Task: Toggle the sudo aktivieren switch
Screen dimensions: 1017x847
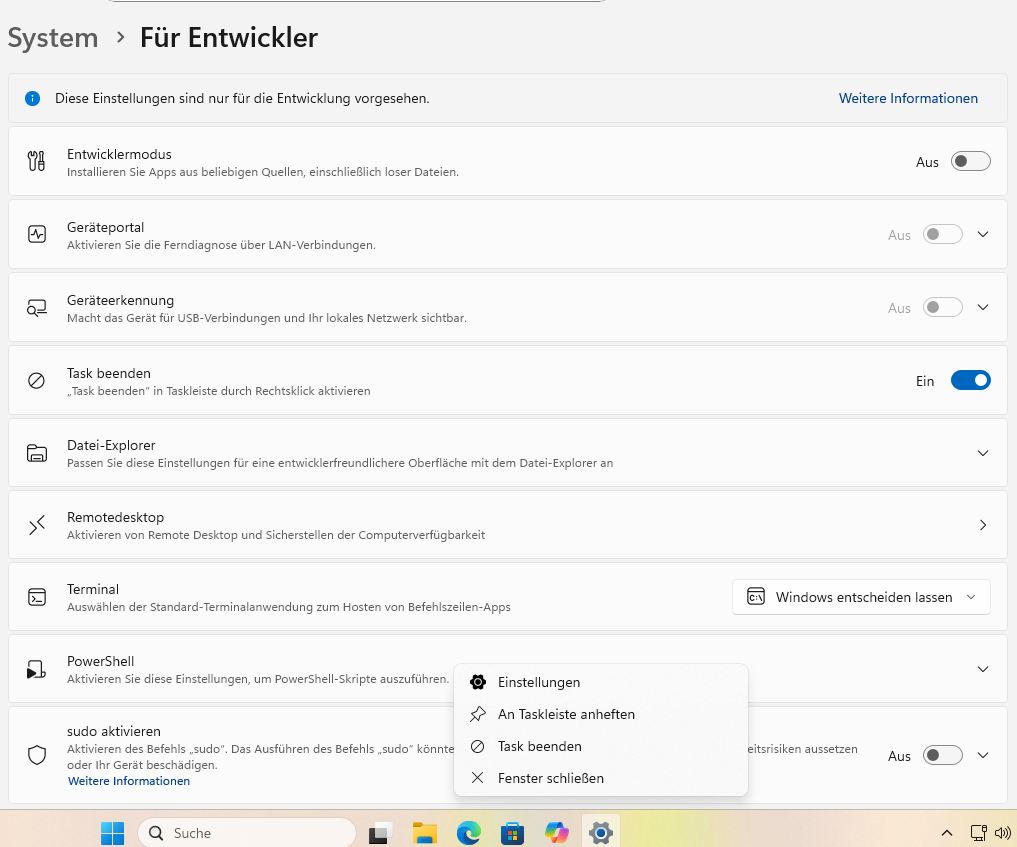Action: tap(942, 755)
